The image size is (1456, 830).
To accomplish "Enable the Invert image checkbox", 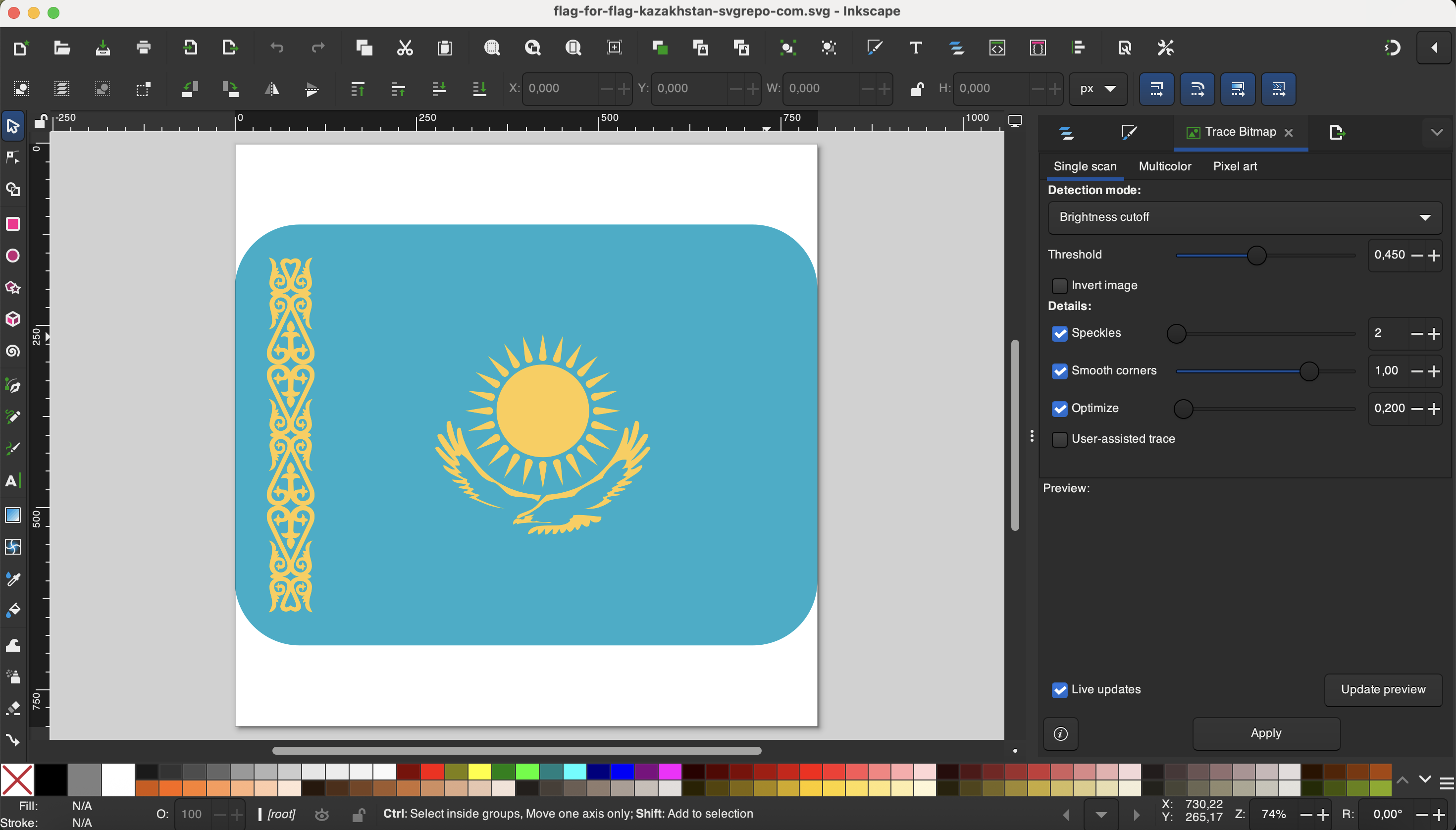I will tap(1059, 286).
